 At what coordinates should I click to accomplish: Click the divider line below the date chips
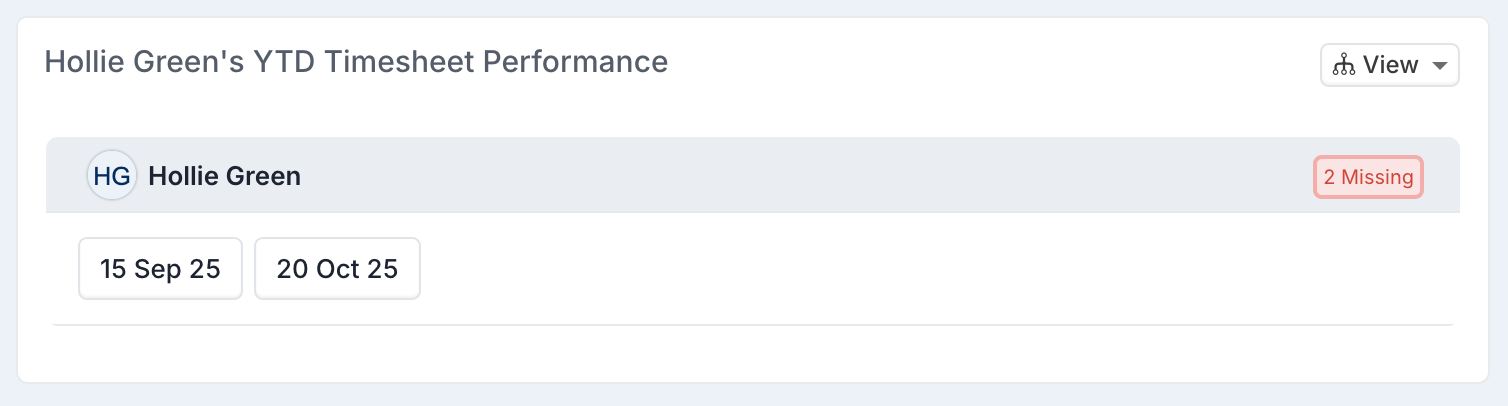pyautogui.click(x=750, y=325)
